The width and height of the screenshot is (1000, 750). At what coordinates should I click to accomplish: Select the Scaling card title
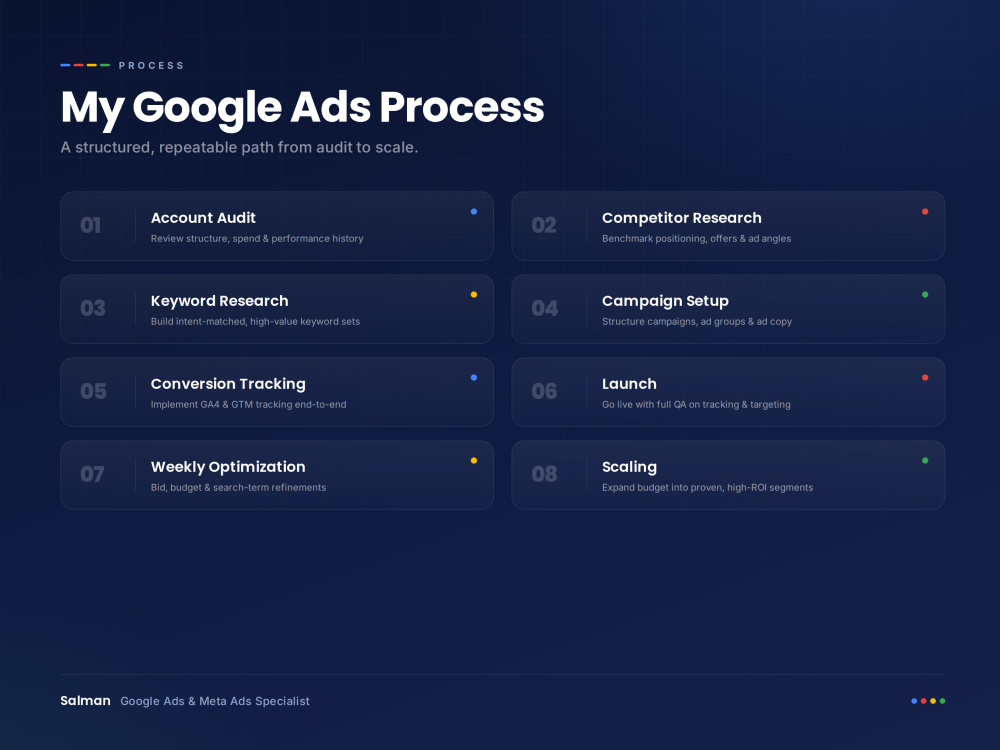pyautogui.click(x=629, y=467)
